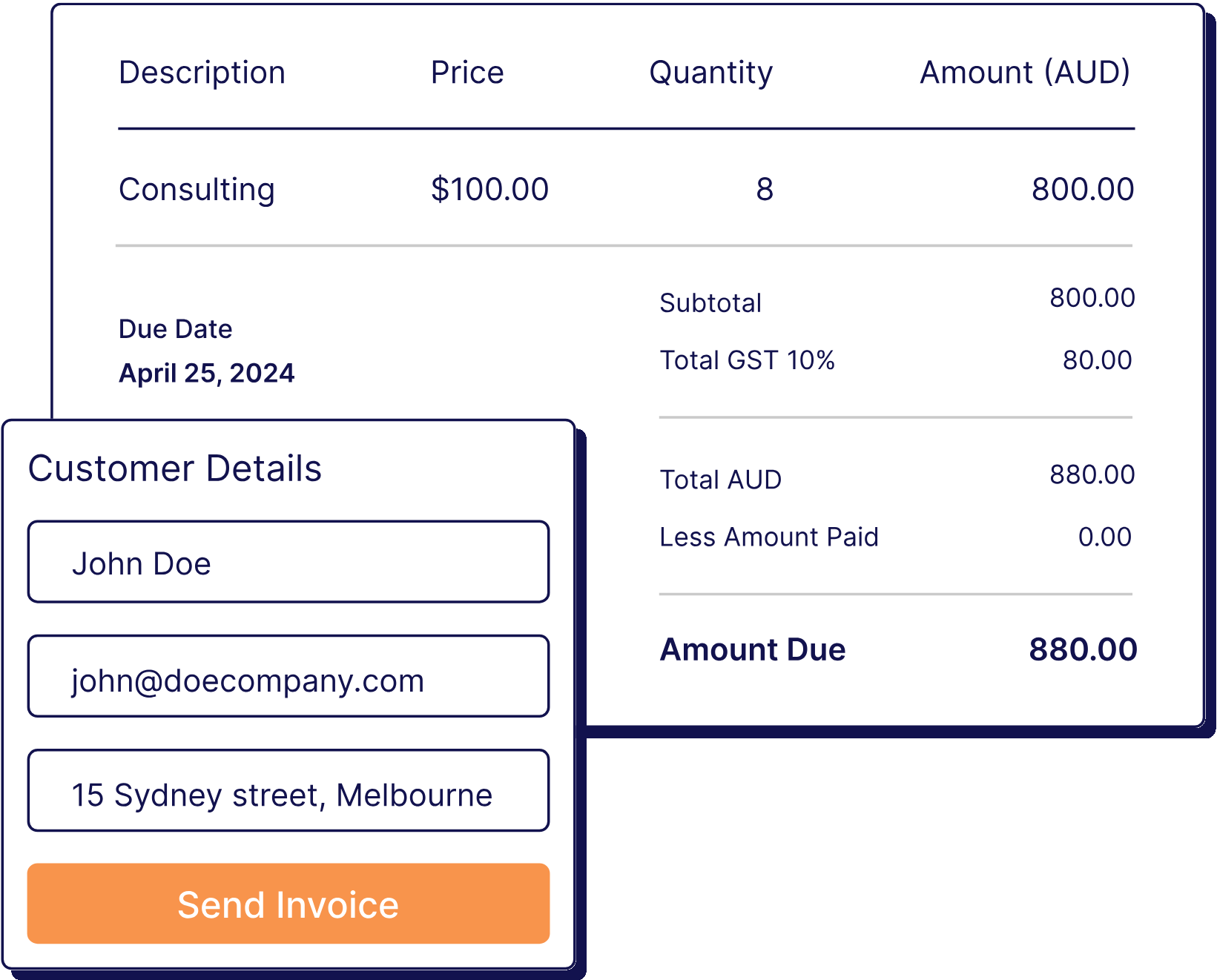Click the Total GST 10% label
1217x980 pixels.
747,360
